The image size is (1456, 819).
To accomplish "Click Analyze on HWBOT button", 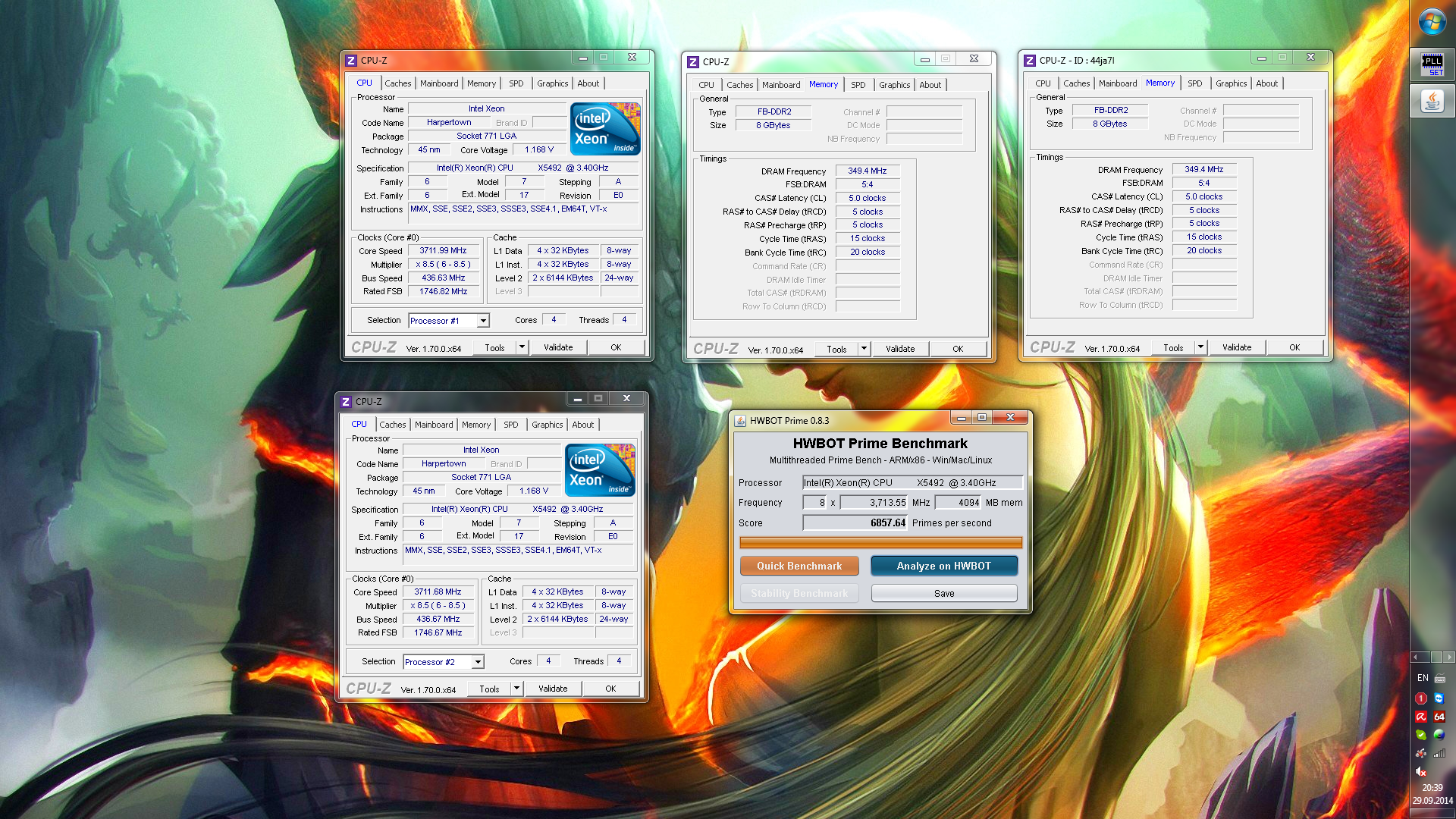I will [944, 566].
